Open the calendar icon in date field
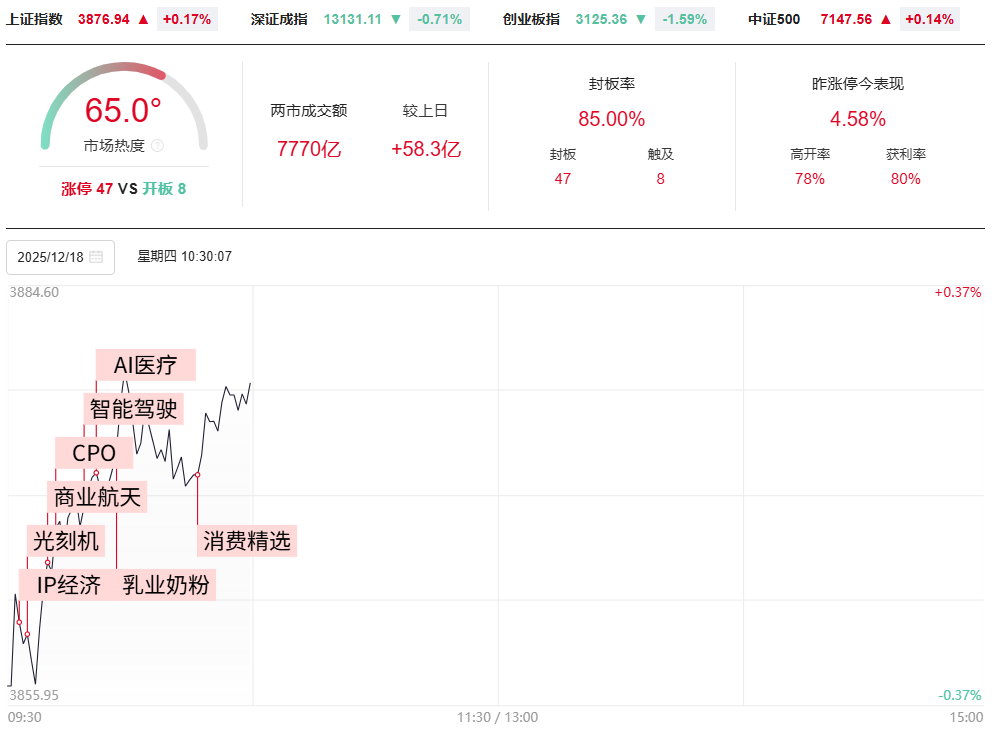Viewport: 993px width, 732px height. click(96, 257)
